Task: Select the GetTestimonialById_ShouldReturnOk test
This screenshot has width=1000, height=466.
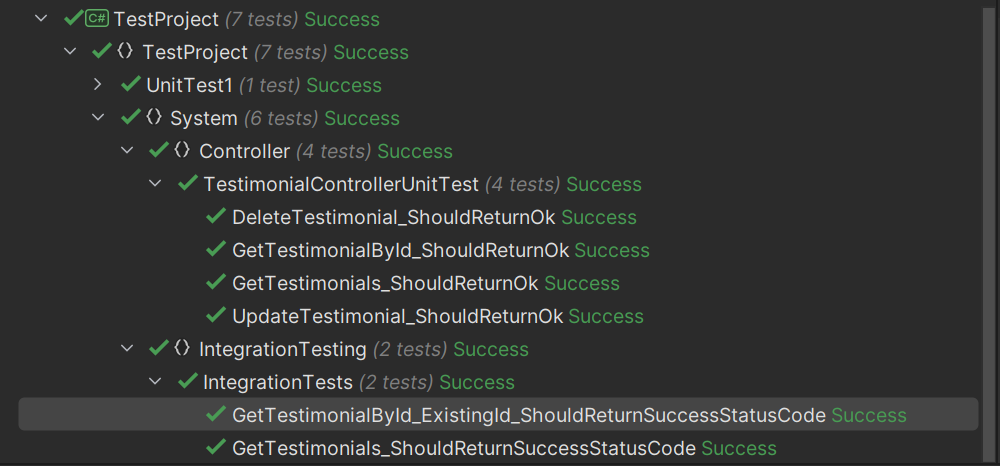Action: click(400, 250)
